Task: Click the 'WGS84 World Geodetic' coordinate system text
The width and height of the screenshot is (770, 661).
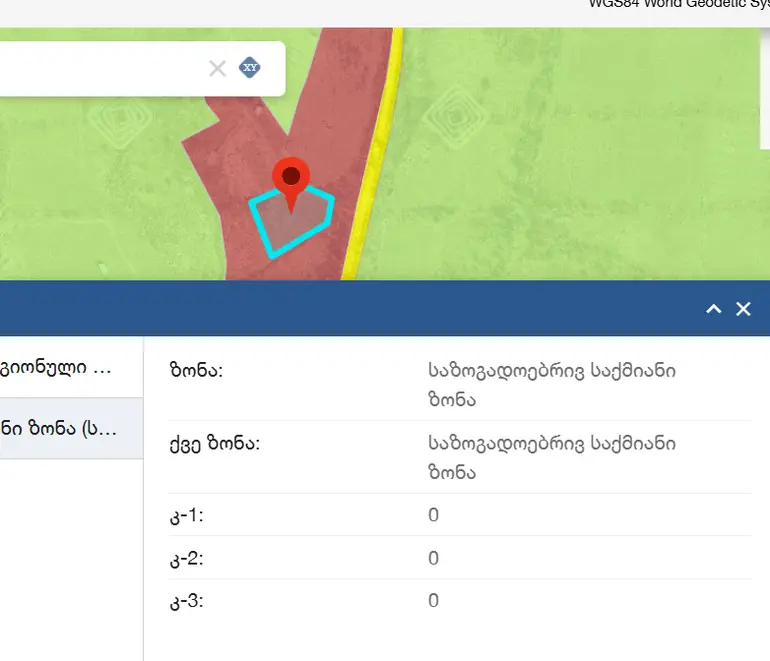Action: tap(679, 4)
